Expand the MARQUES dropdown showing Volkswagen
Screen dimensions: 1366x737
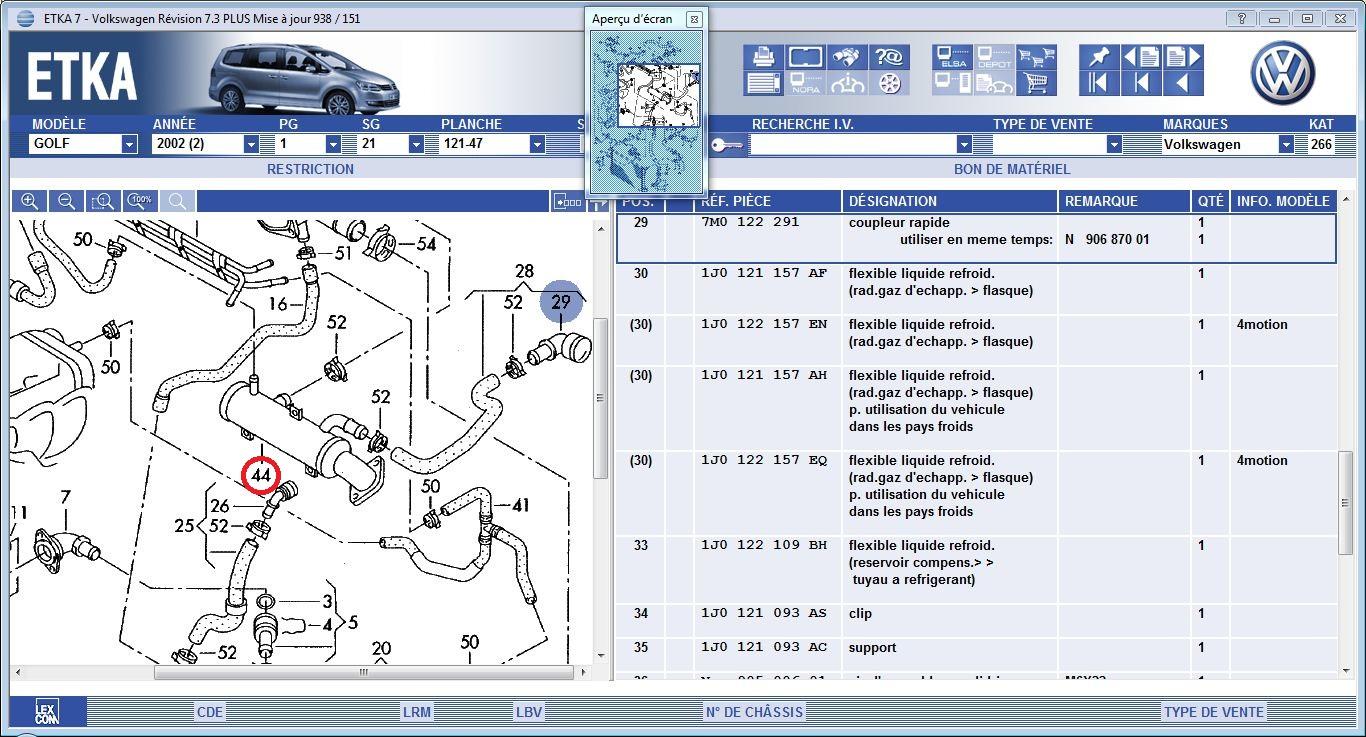[x=1286, y=144]
